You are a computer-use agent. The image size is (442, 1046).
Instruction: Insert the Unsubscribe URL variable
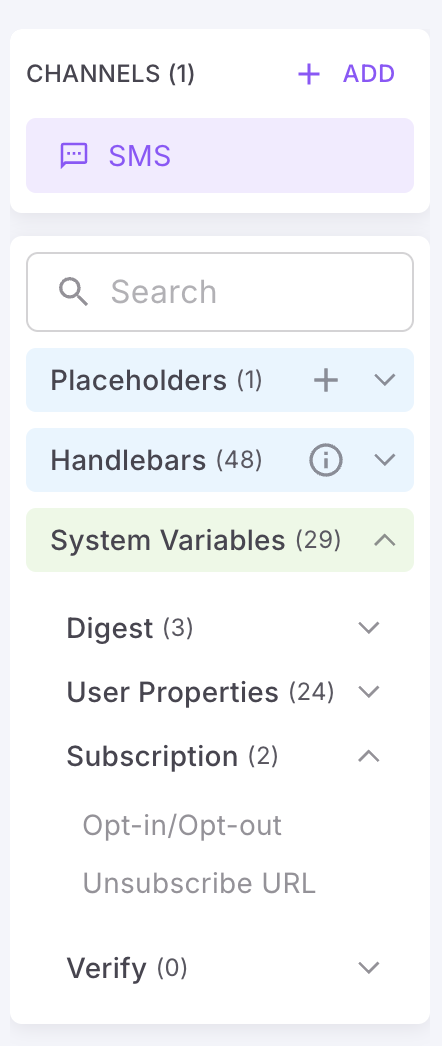click(199, 884)
